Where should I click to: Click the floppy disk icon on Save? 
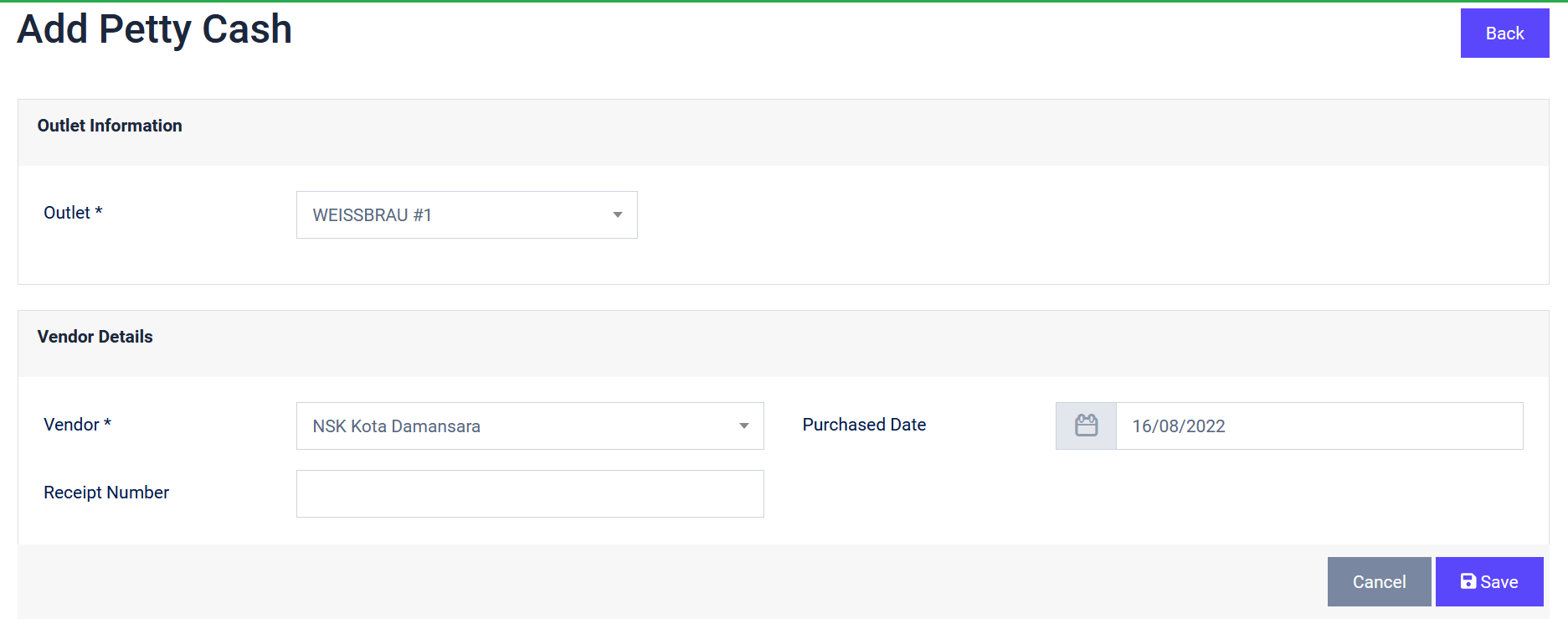click(1468, 581)
